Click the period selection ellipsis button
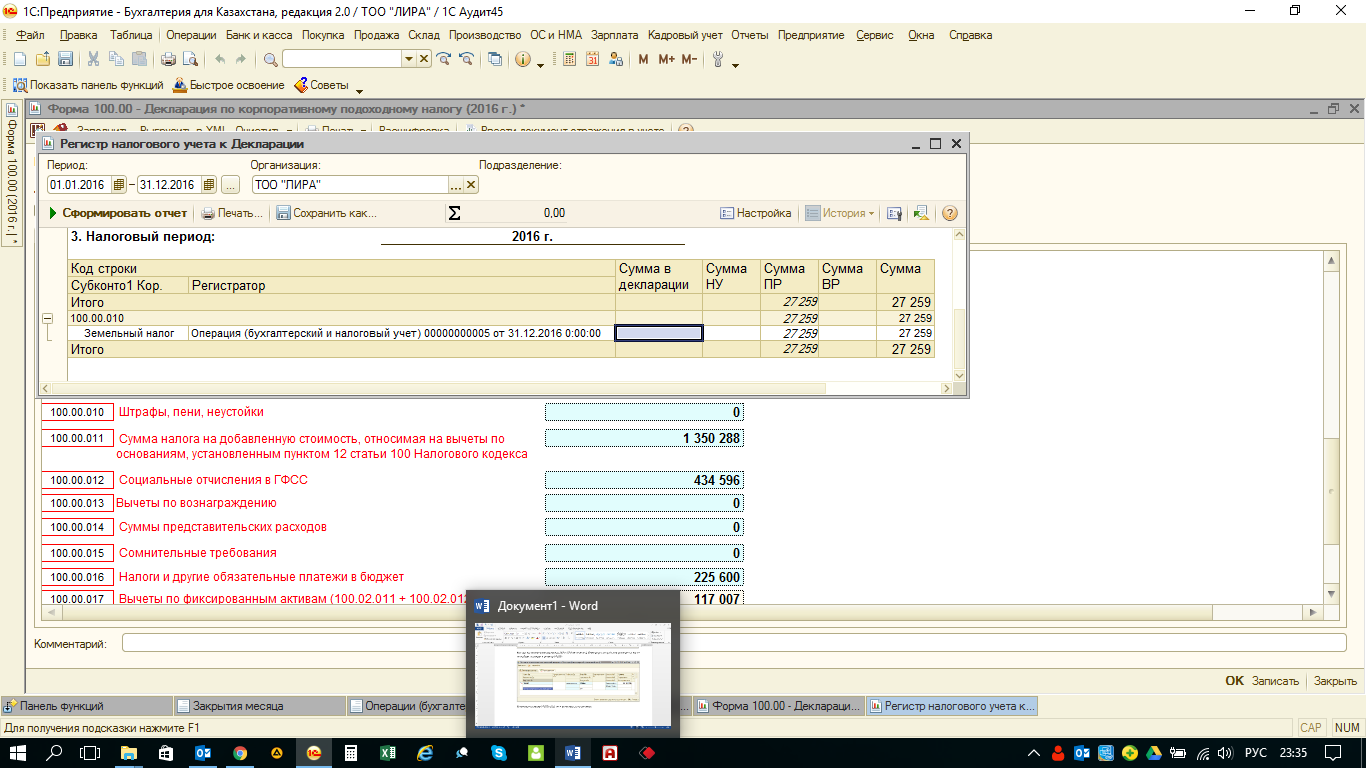This screenshot has height=768, width=1366. point(230,185)
